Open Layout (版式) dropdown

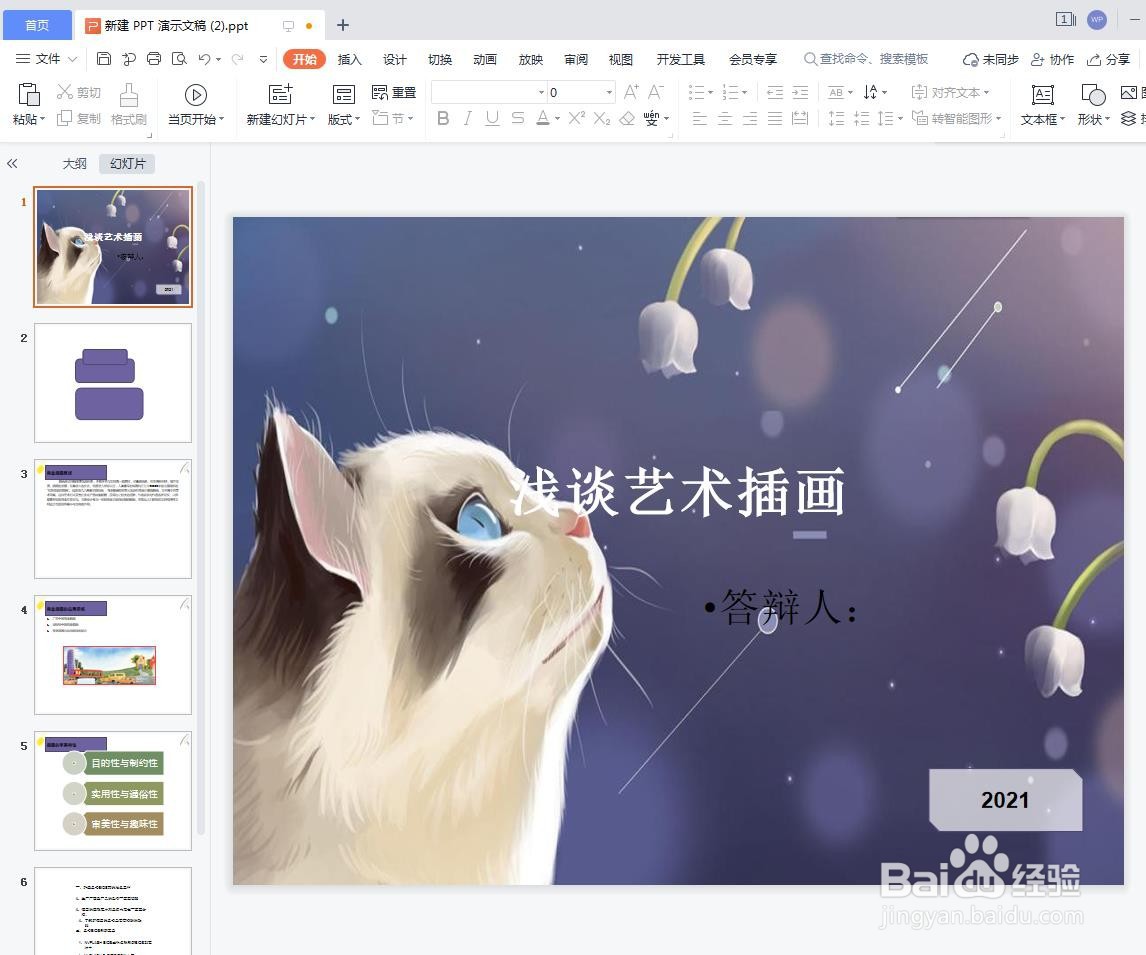[x=344, y=104]
